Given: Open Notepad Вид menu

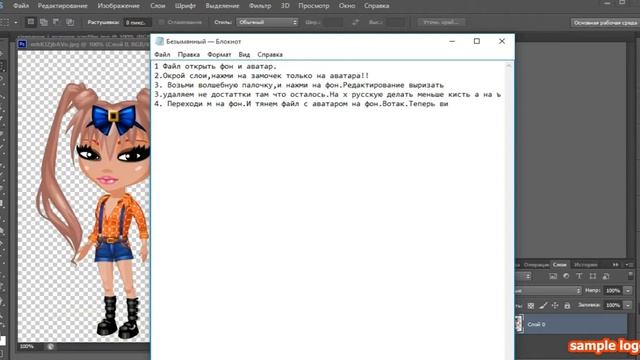Looking at the screenshot, I should coord(244,54).
